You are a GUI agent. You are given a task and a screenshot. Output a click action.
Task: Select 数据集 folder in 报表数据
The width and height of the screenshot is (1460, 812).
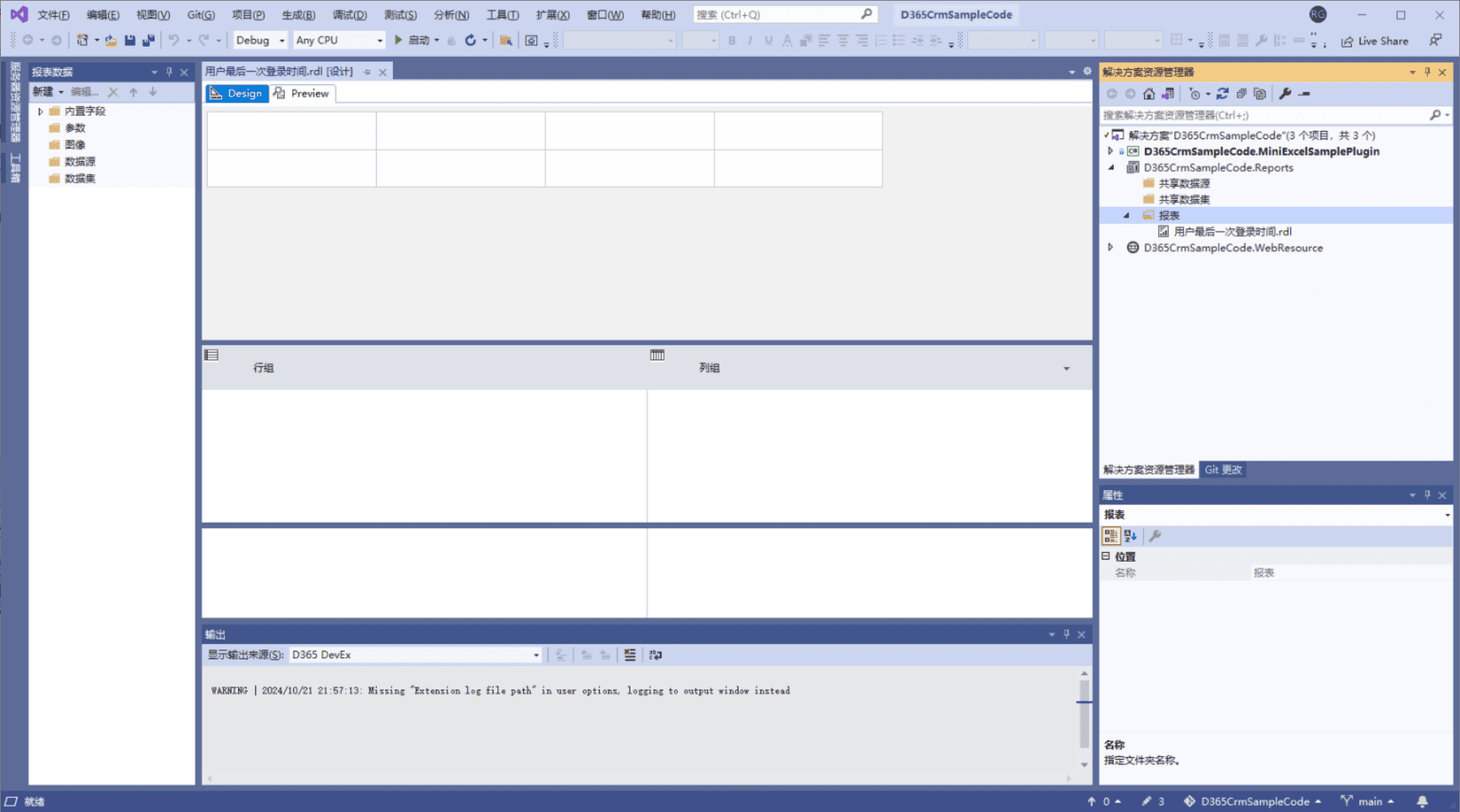[79, 179]
